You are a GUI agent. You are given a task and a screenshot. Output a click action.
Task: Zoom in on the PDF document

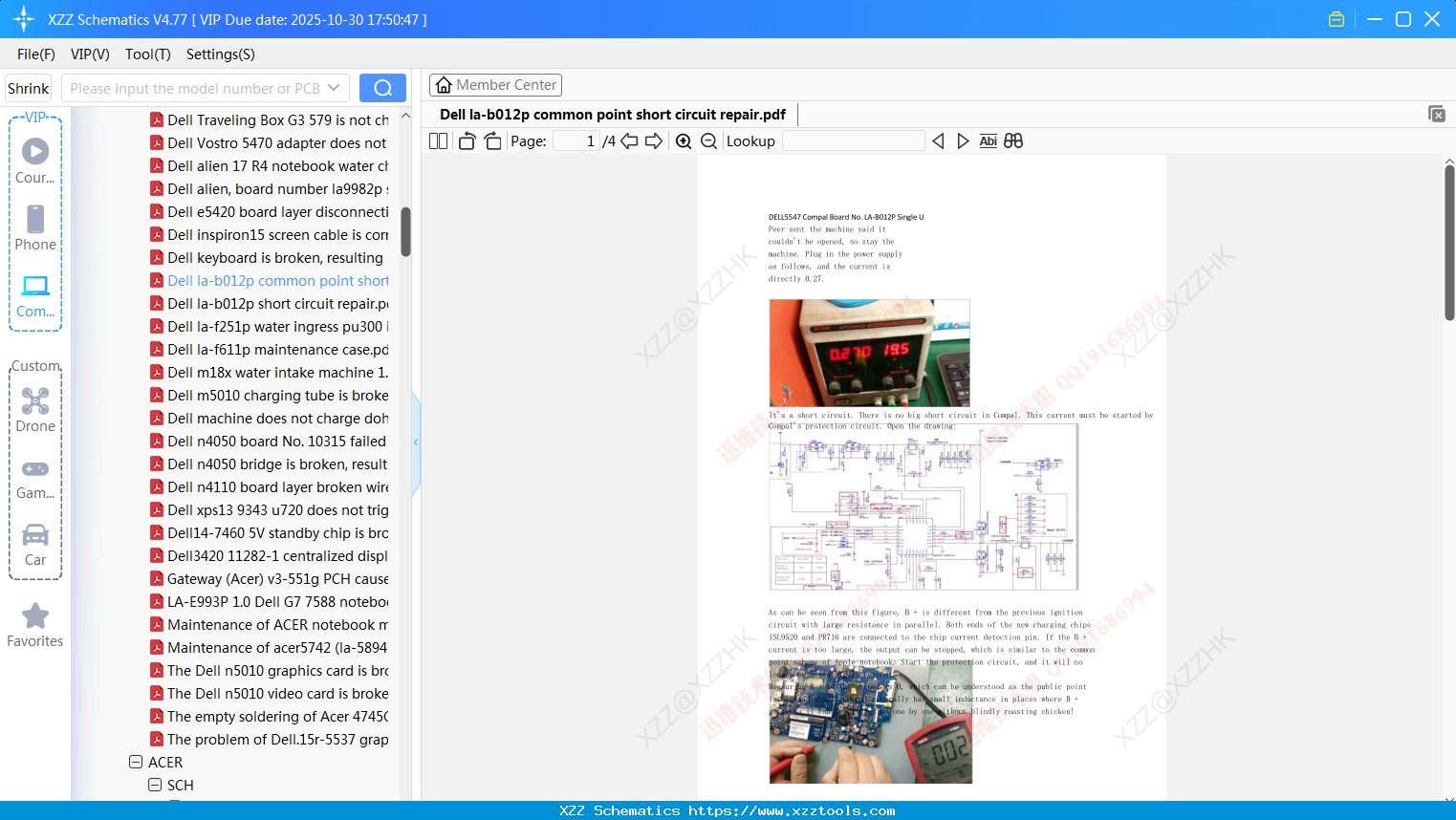(x=684, y=141)
